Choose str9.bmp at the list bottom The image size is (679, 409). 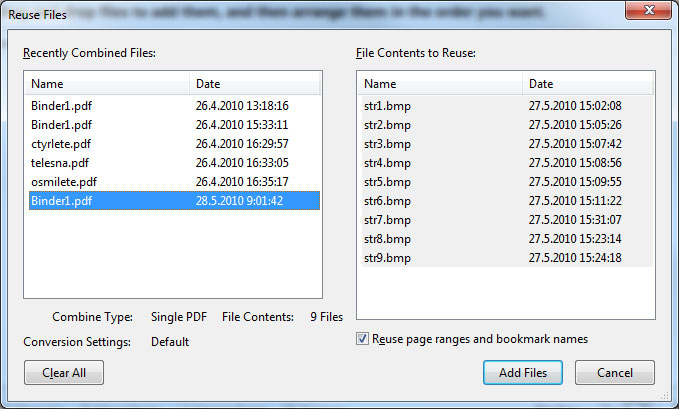[387, 258]
